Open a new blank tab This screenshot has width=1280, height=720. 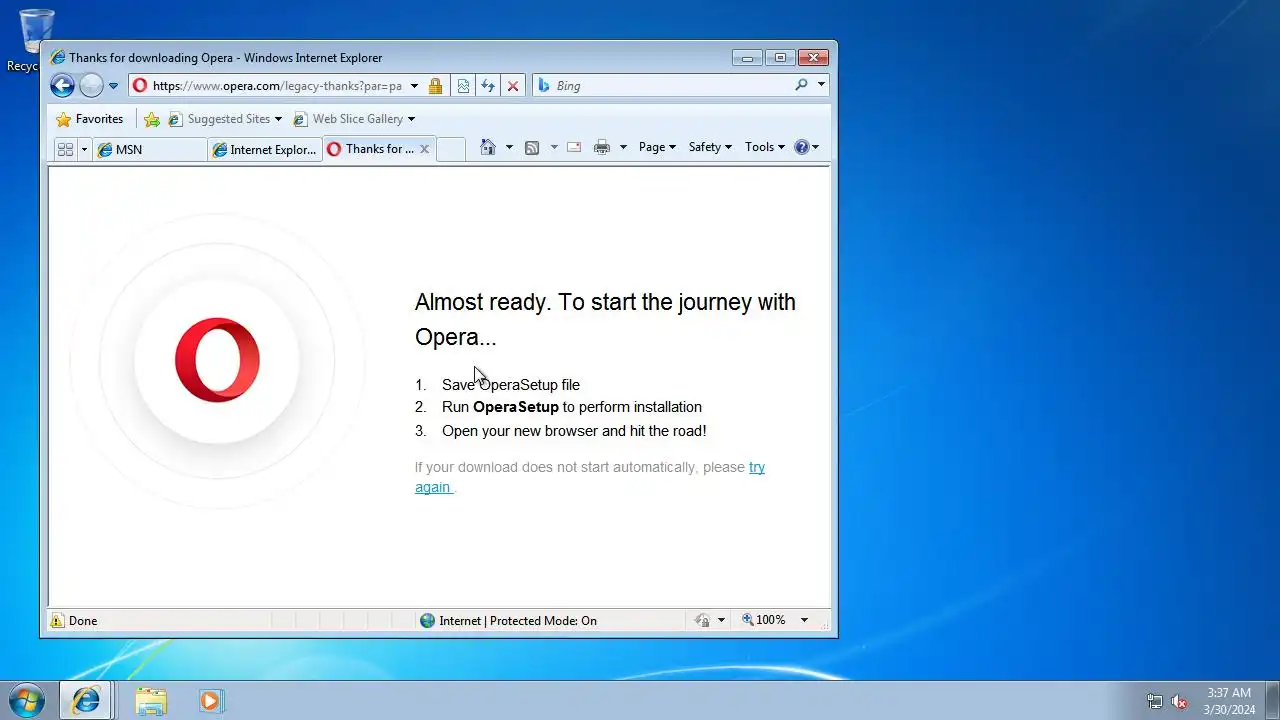(x=451, y=149)
